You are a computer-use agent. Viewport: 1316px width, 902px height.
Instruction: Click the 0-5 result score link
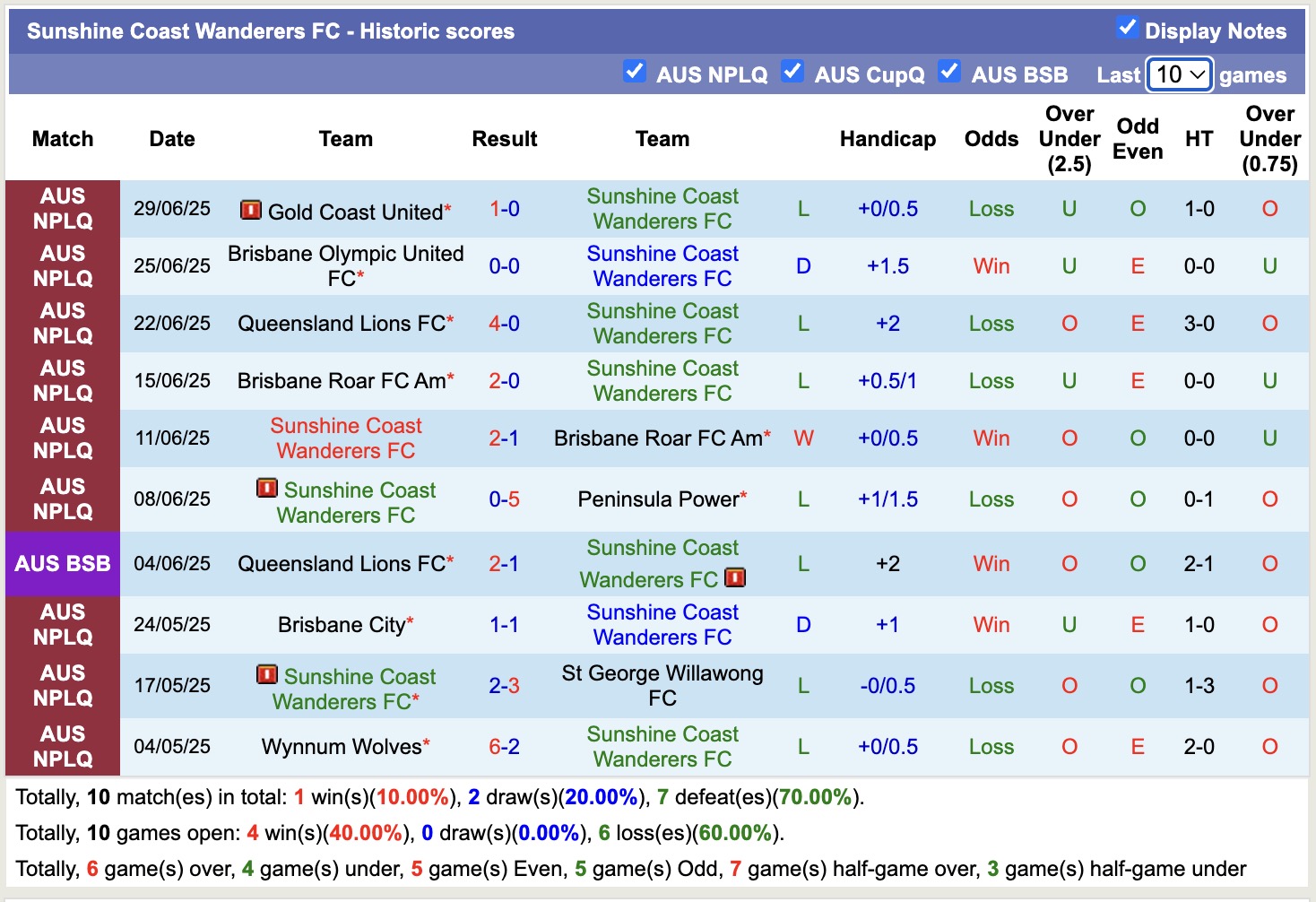[x=504, y=499]
